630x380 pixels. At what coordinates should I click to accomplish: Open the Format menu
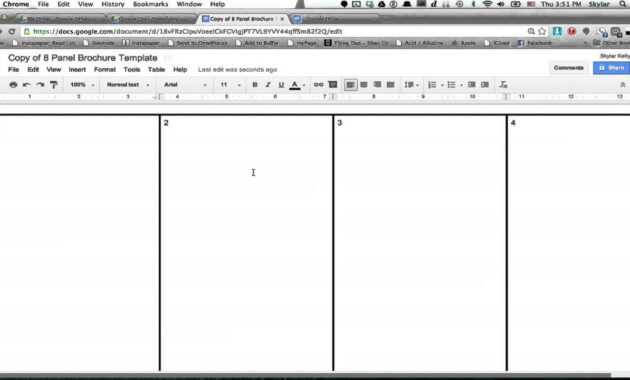point(105,69)
